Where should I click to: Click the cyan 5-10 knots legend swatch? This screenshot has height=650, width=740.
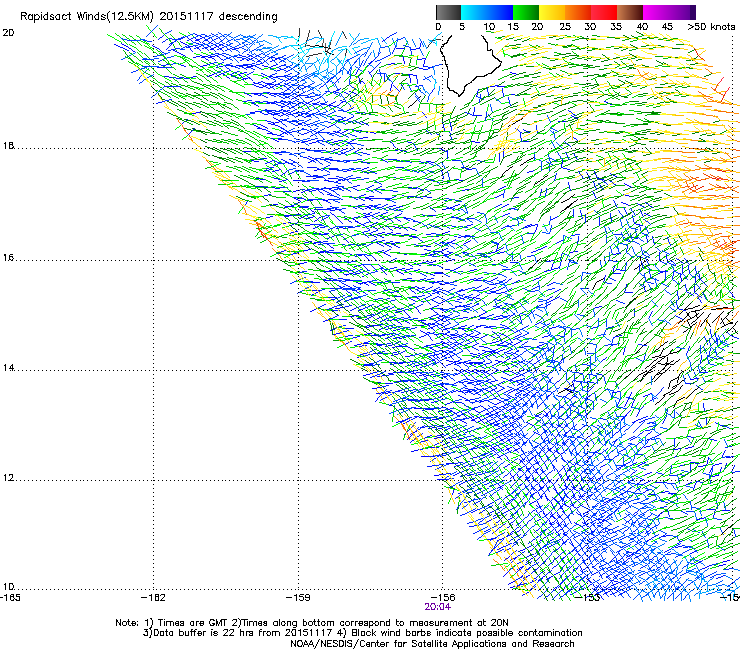point(473,12)
